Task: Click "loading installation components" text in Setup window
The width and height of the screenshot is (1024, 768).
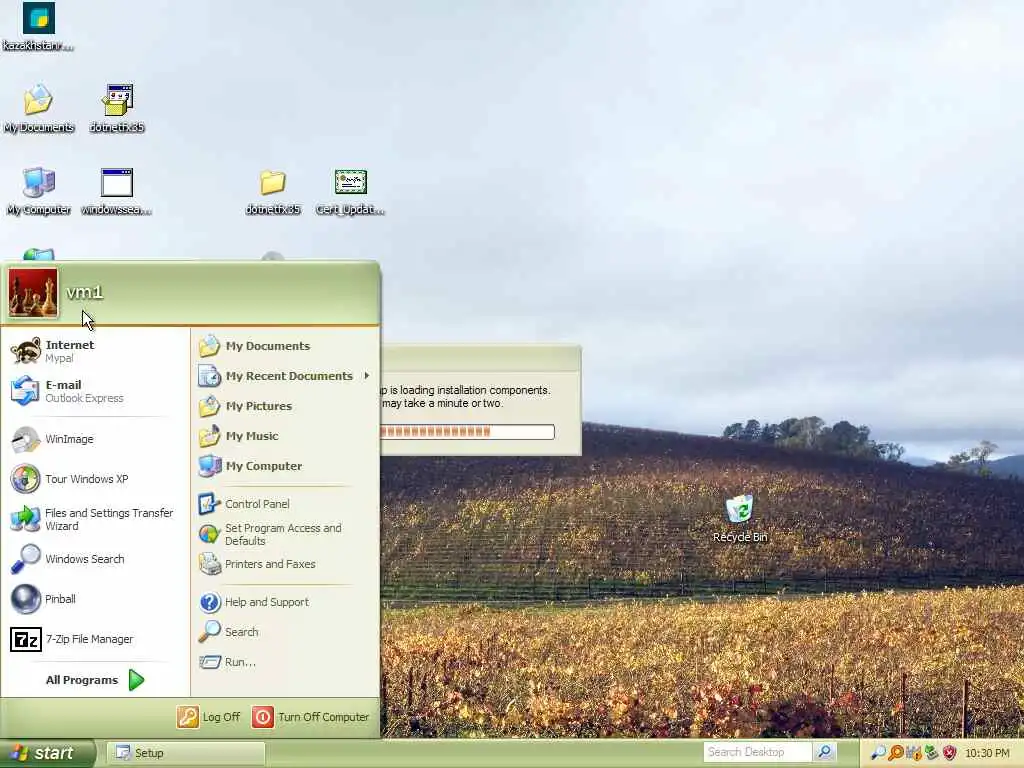Action: [475, 390]
